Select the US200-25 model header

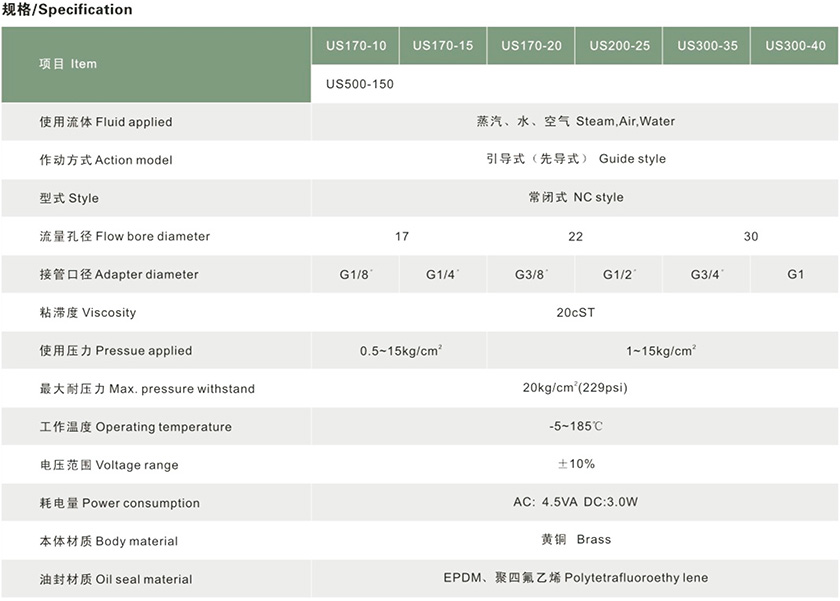619,46
